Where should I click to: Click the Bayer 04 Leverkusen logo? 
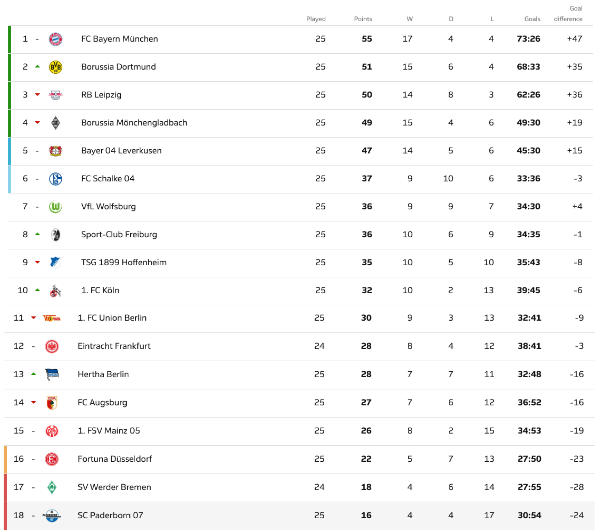(x=55, y=151)
